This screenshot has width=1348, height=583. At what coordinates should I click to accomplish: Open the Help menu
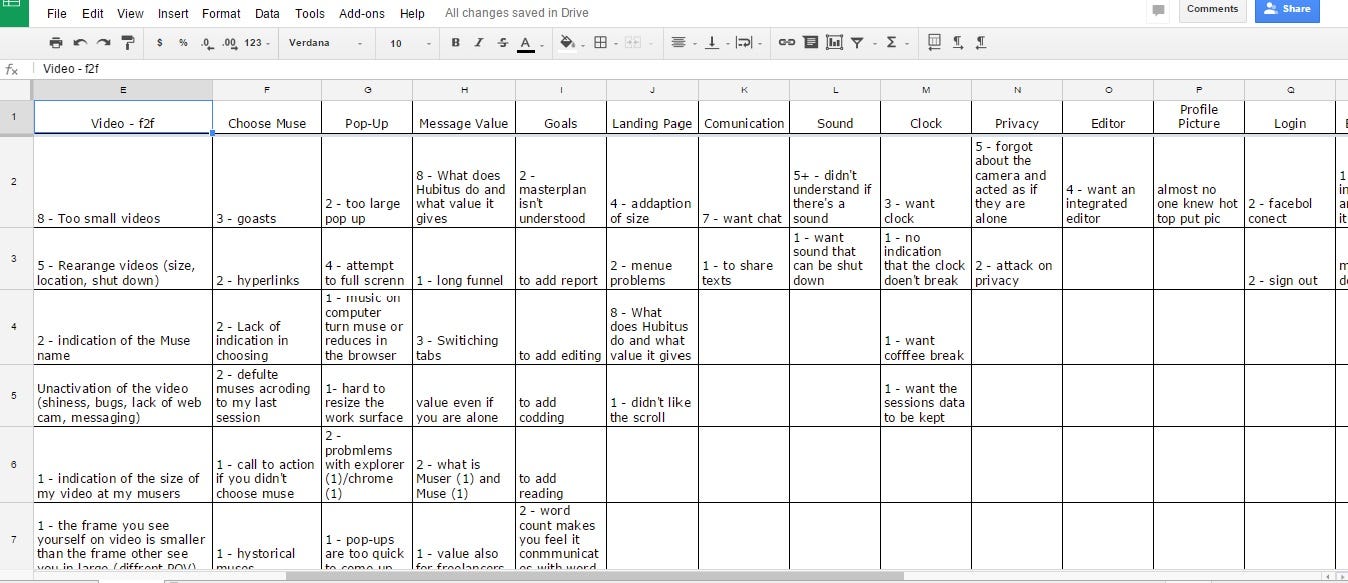coord(412,14)
